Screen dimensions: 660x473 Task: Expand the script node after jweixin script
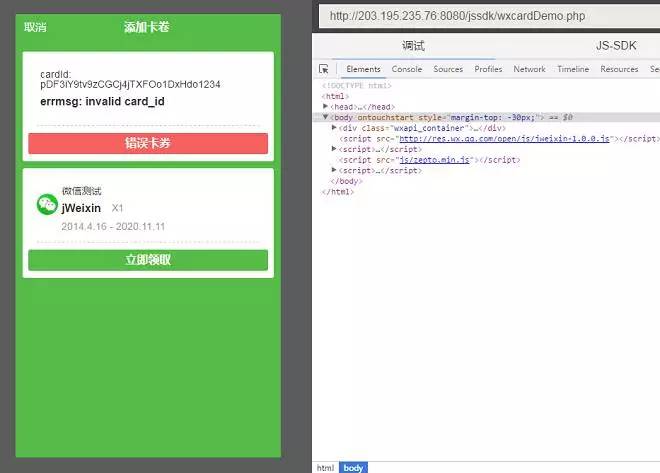(334, 149)
